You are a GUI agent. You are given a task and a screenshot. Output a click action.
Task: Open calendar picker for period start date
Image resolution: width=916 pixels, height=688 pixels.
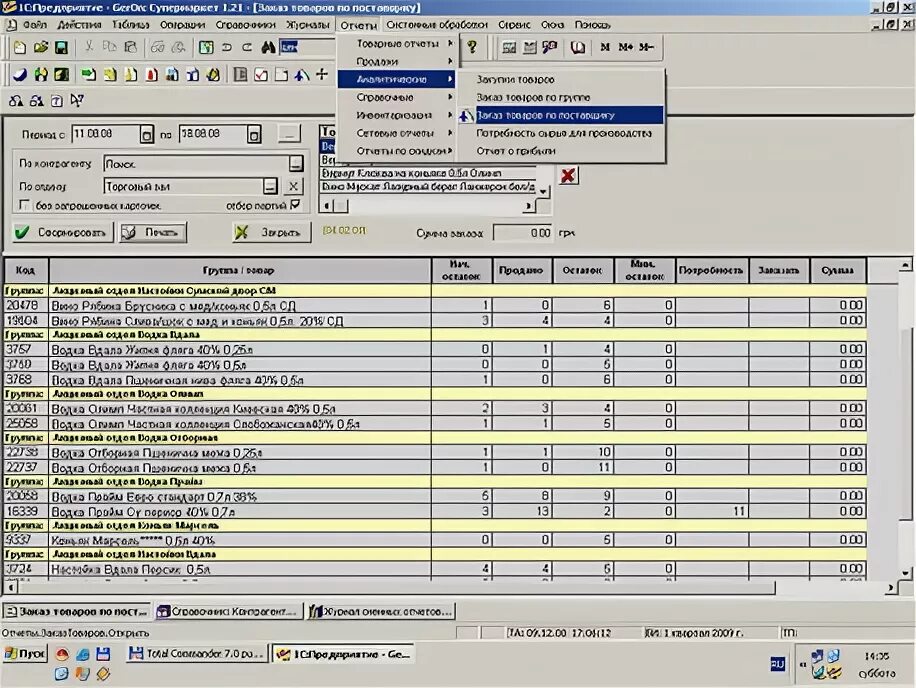tap(147, 135)
